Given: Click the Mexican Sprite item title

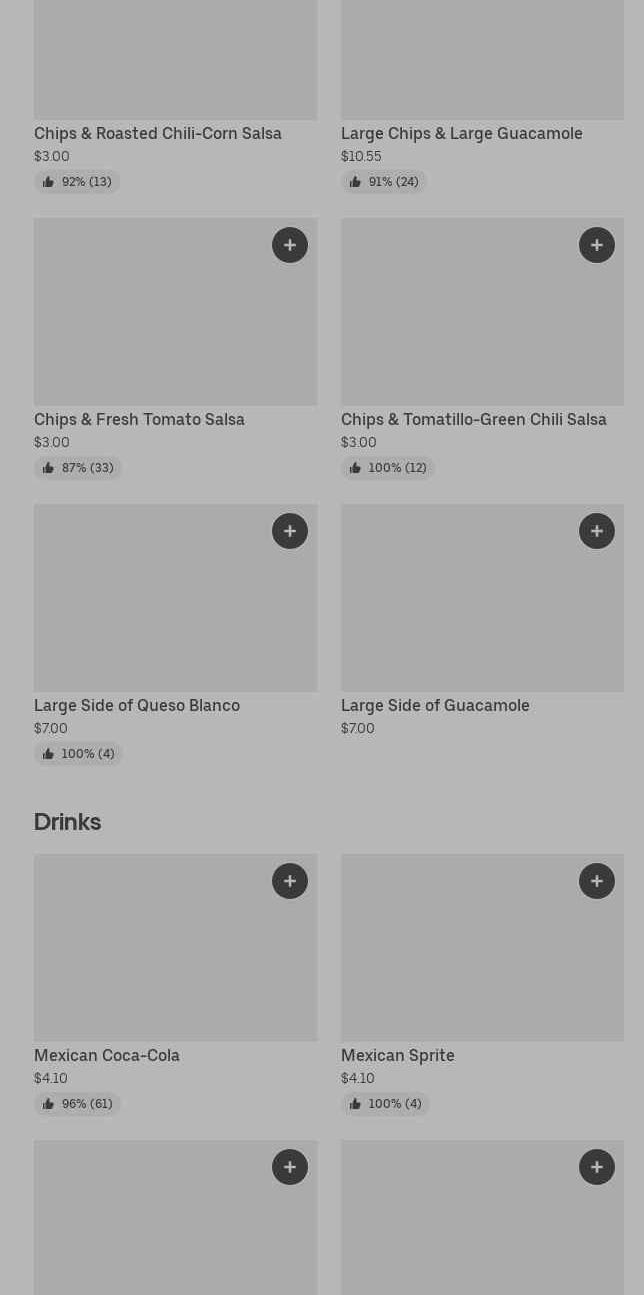Looking at the screenshot, I should coord(398,1056).
